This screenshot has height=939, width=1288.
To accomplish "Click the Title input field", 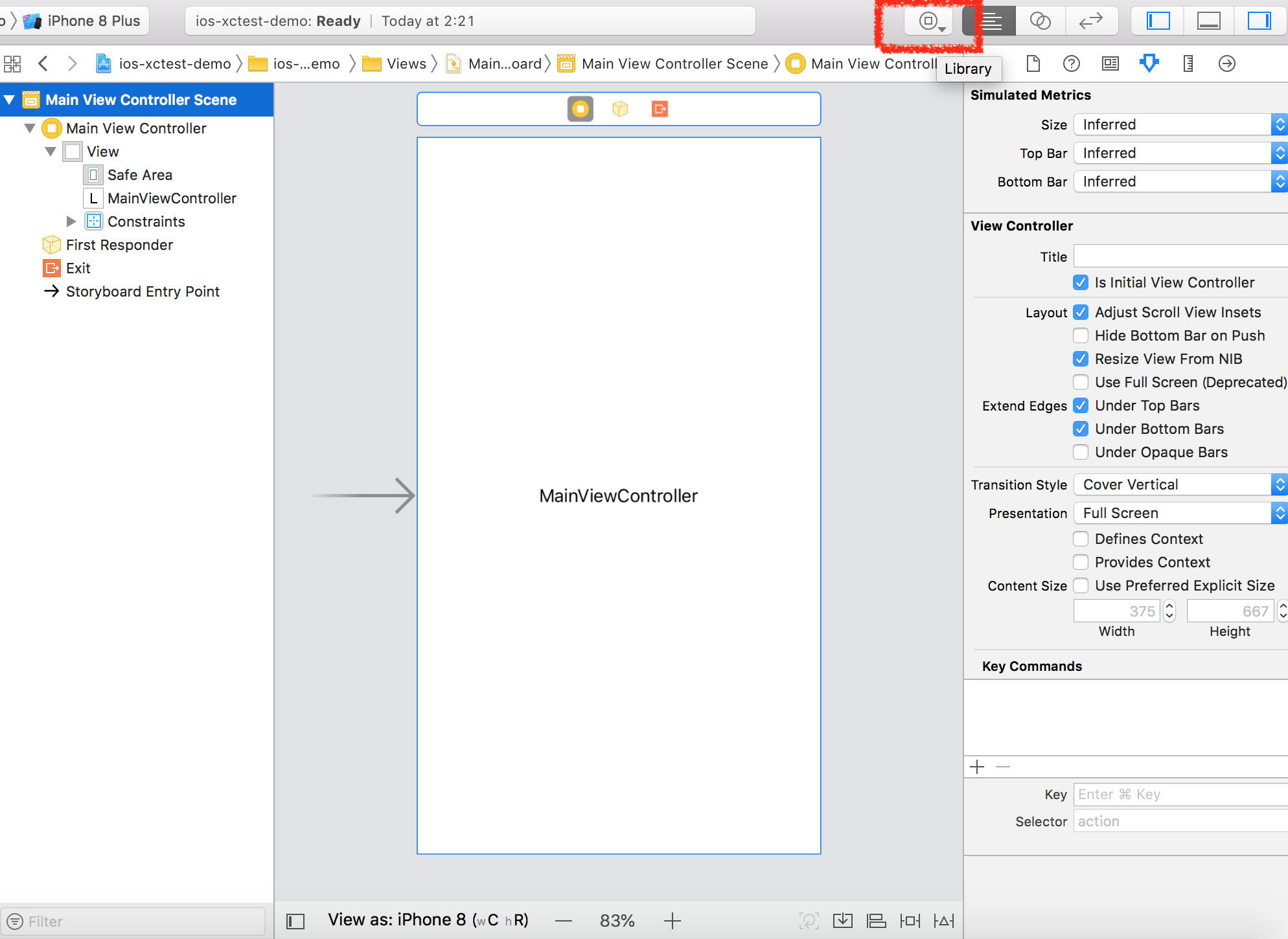I will pos(1179,256).
